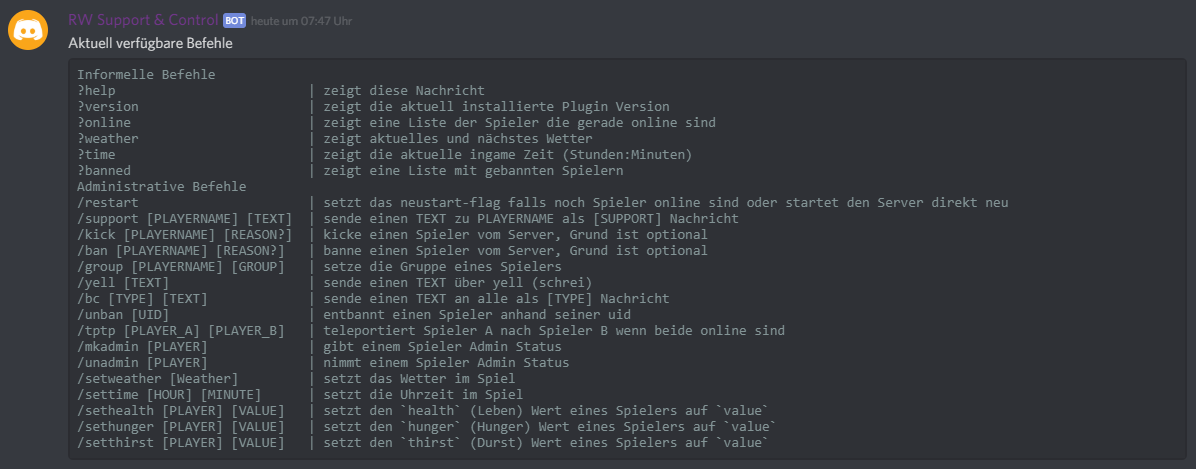Click the Administrative Befehle heading

161,187
